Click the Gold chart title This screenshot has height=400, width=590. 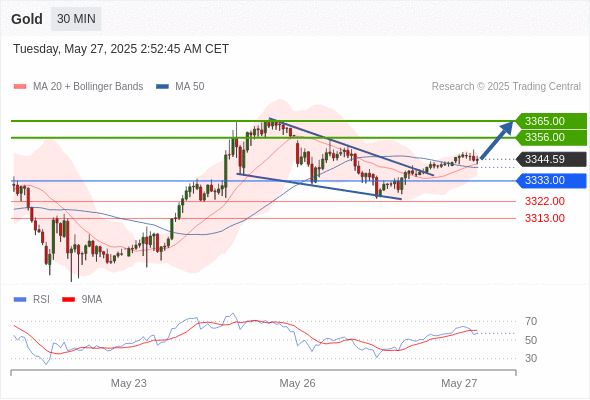pos(27,19)
